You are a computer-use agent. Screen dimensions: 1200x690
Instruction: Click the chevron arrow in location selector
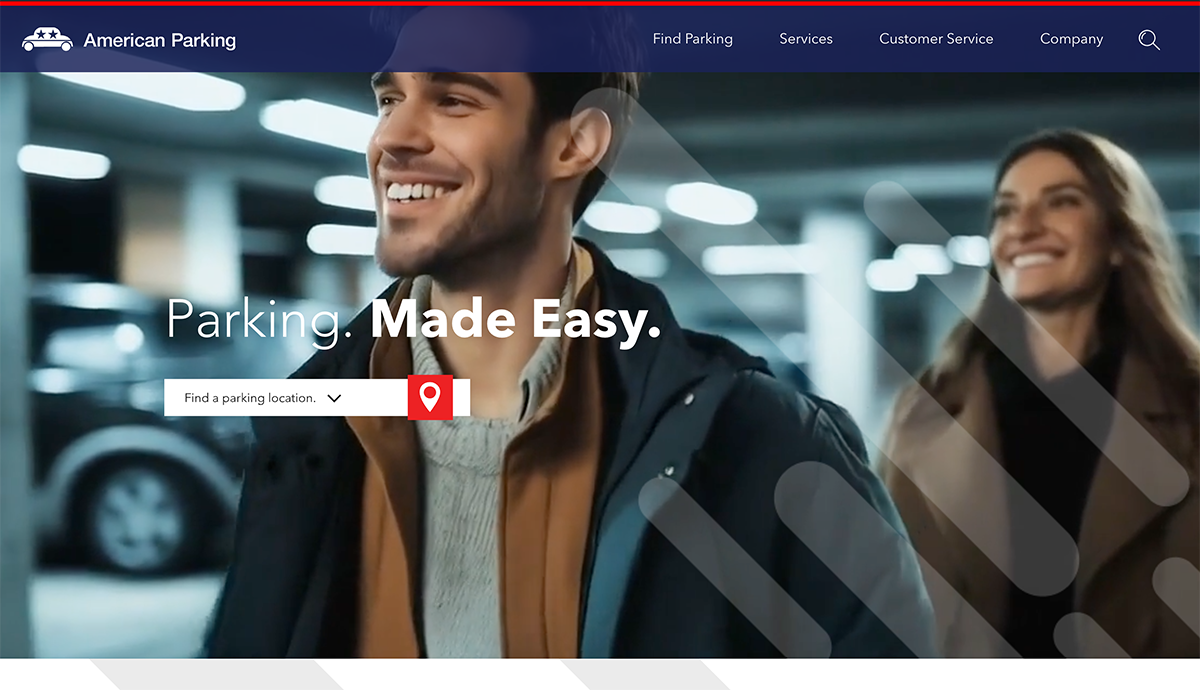tap(334, 398)
